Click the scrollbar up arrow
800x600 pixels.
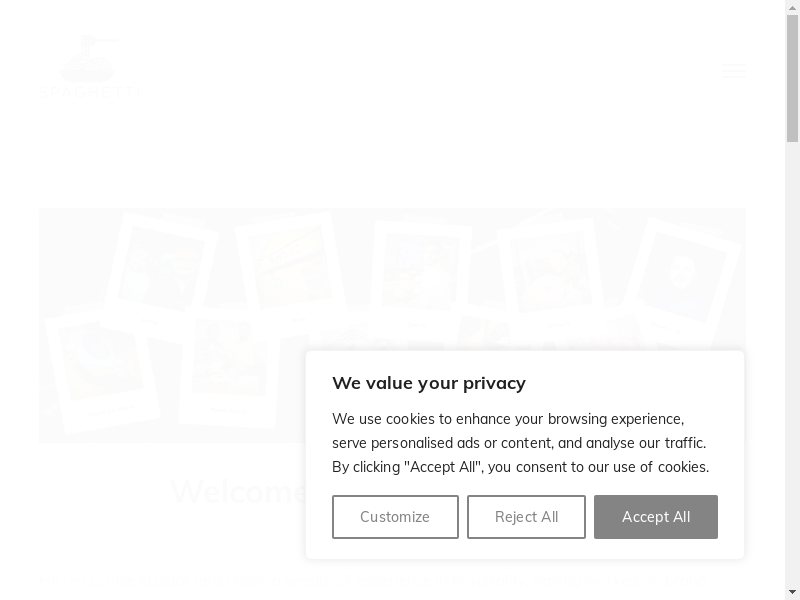(x=792, y=8)
